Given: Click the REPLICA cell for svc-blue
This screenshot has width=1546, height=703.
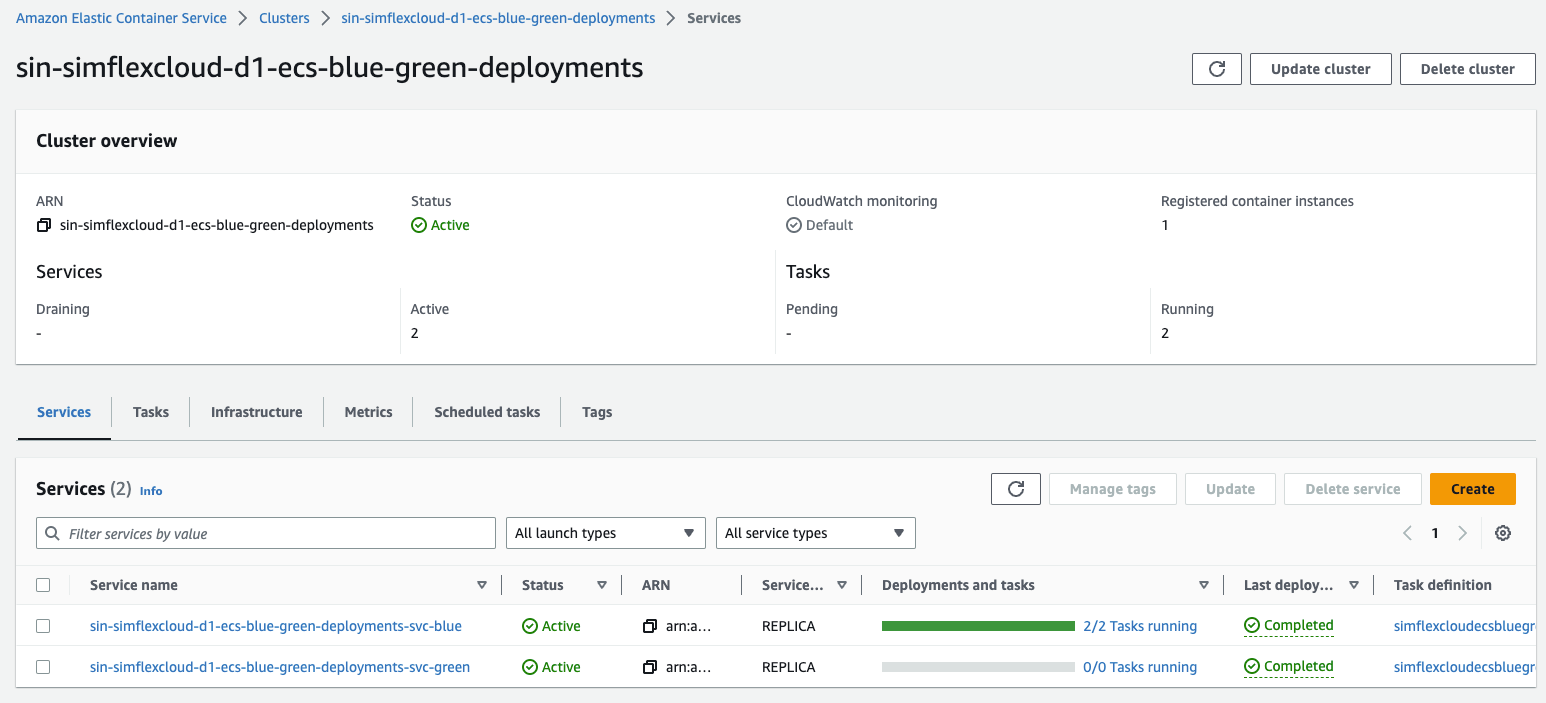Looking at the screenshot, I should 788,626.
